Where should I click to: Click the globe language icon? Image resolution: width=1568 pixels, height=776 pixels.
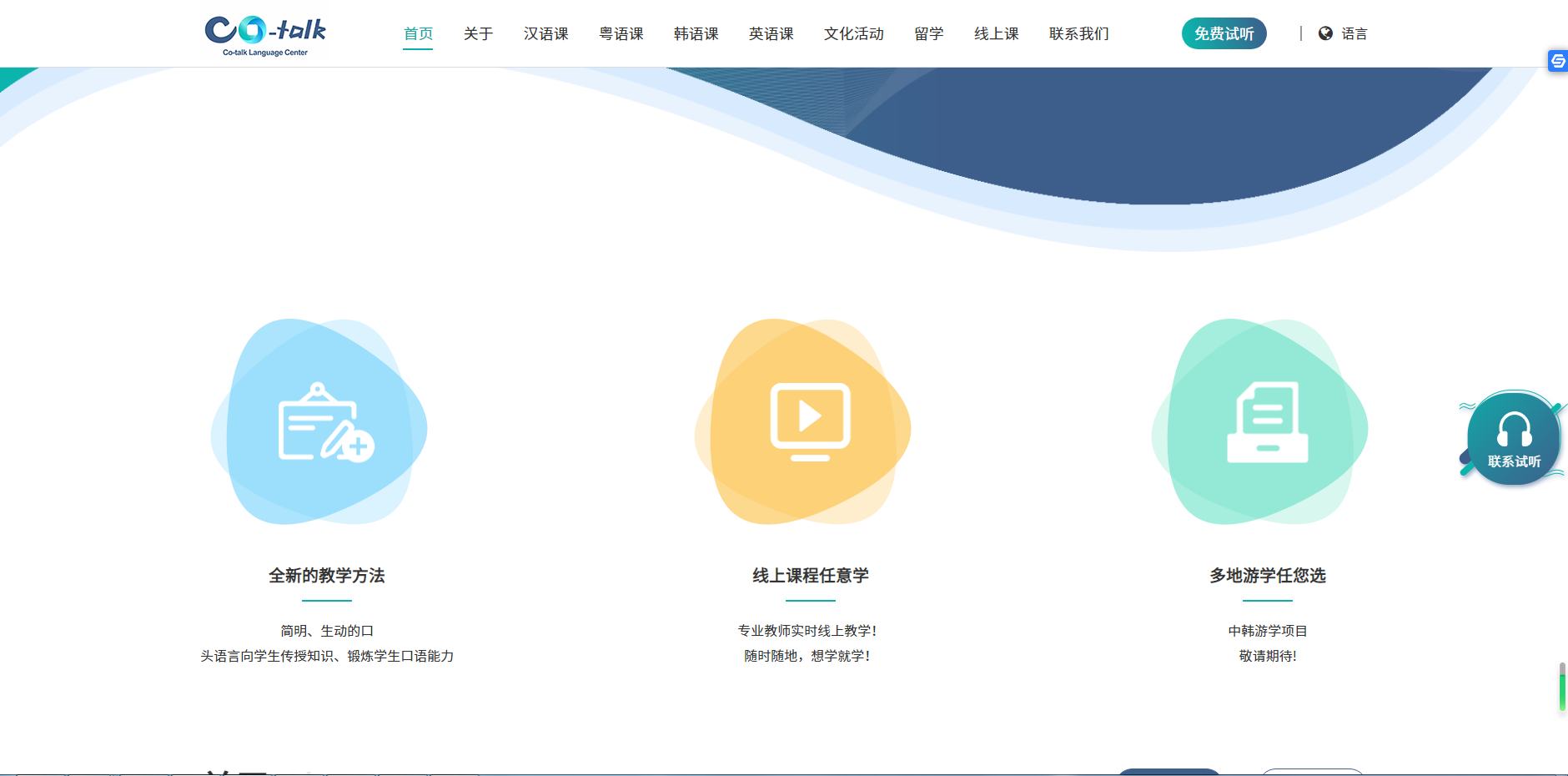1325,33
